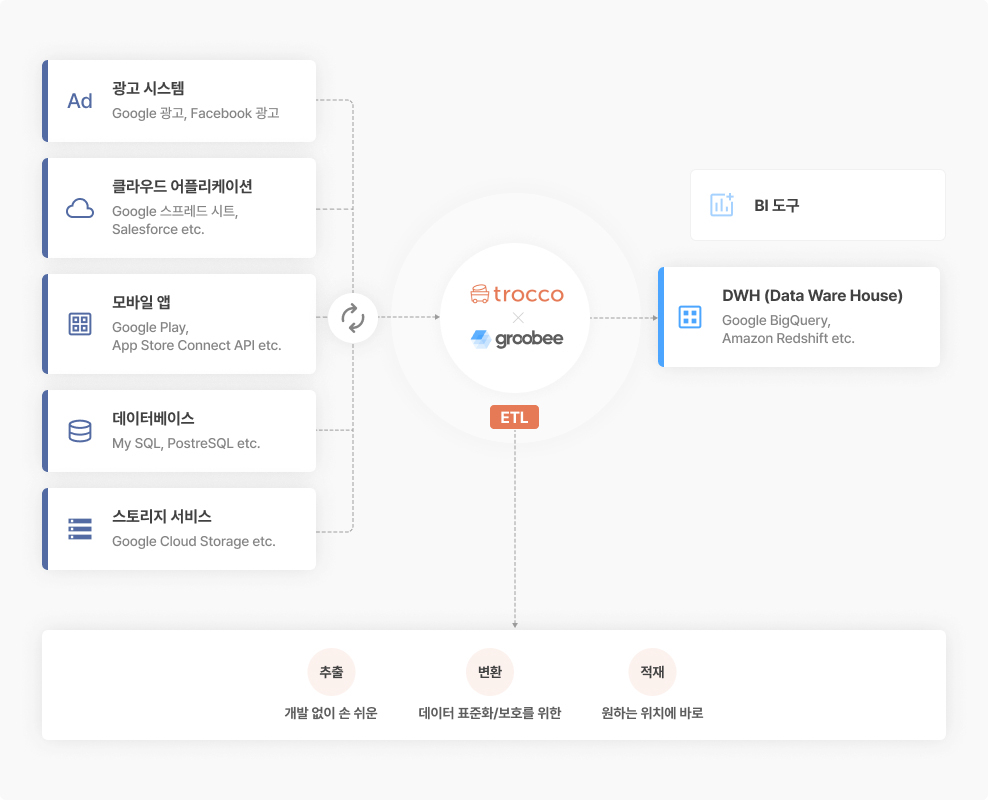Click Google Cloud Storage etc. text
This screenshot has height=800, width=988.
pyautogui.click(x=194, y=542)
